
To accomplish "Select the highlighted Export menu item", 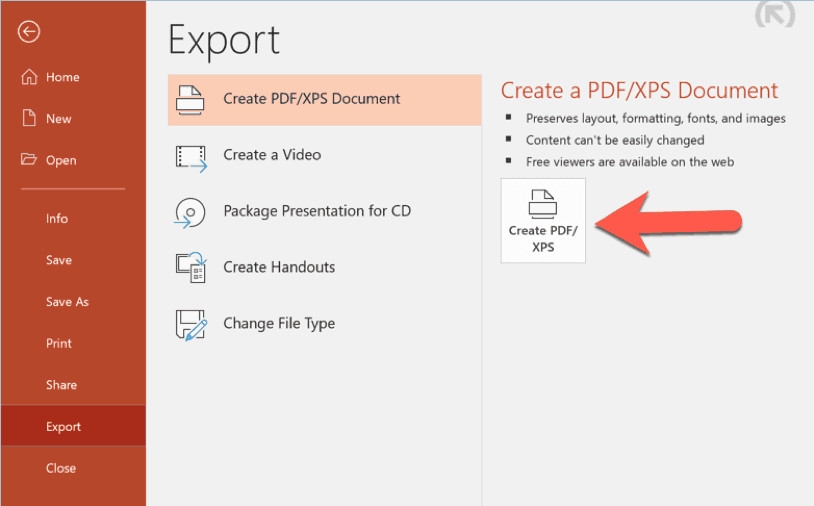I will tap(73, 426).
